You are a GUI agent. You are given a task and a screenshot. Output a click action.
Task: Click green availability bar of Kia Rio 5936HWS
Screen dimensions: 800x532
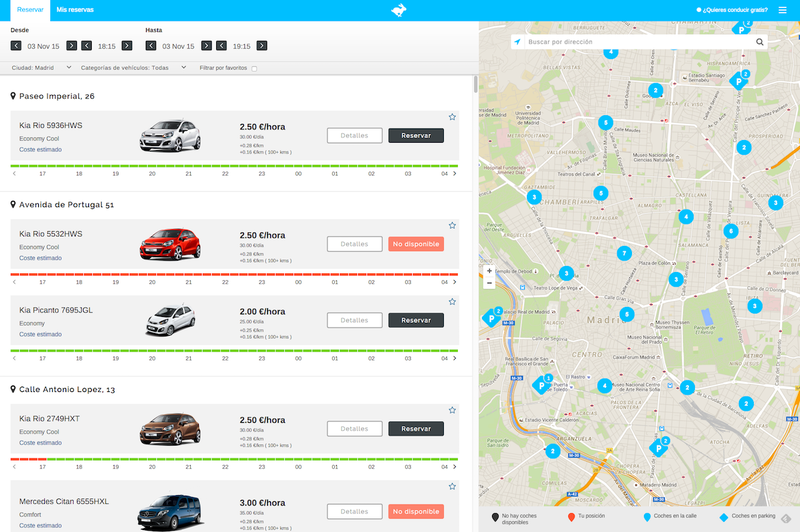click(x=234, y=166)
